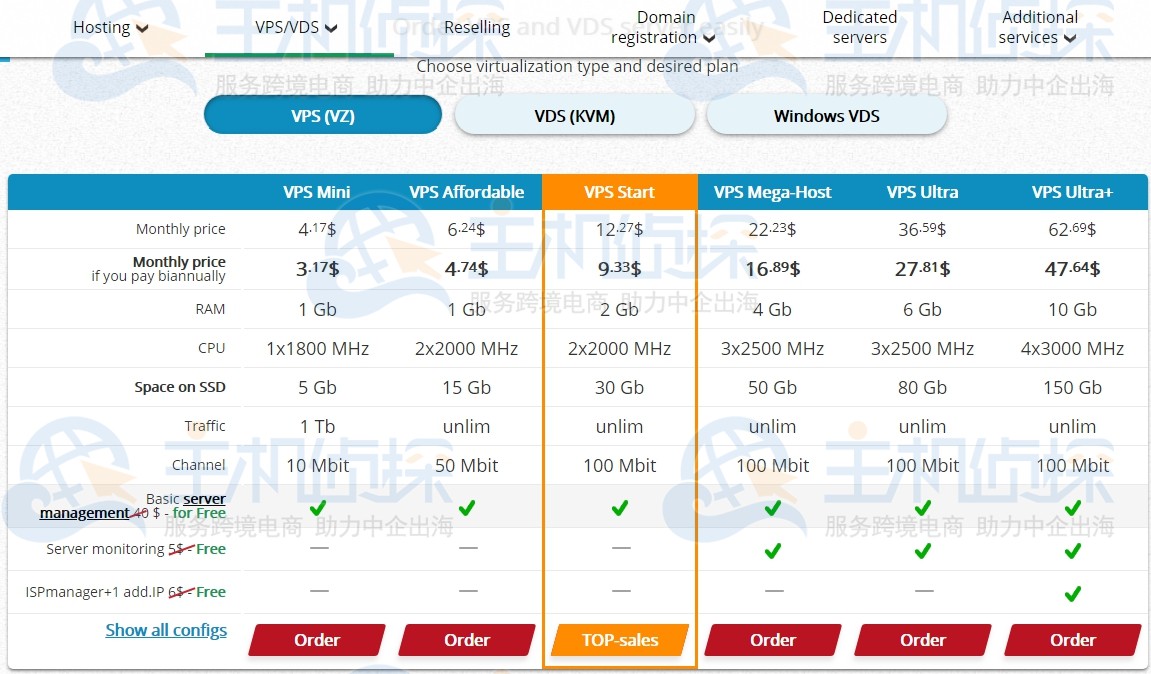Click the VPS Ultra server monitoring checkmark

tap(921, 551)
